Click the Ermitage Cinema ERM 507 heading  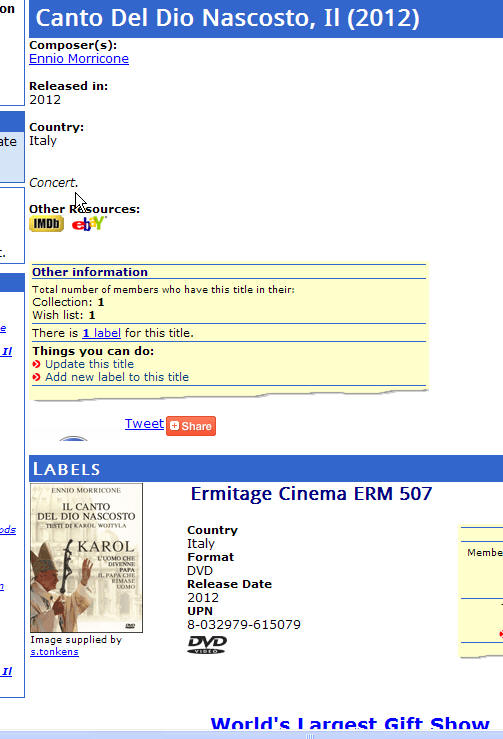(311, 494)
